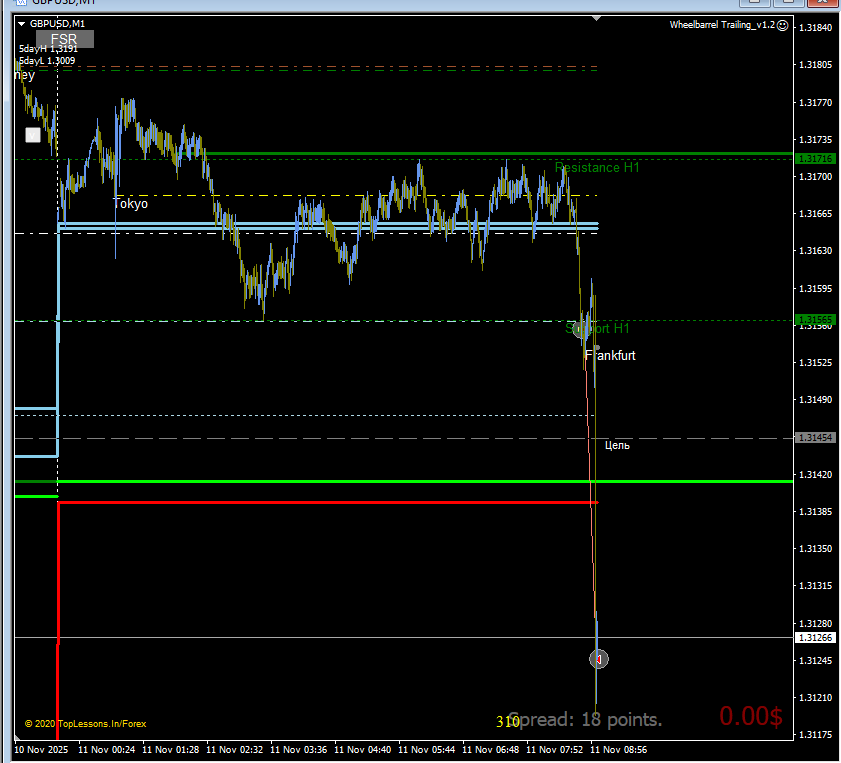
Task: Click the red '0.00$' profit value
Action: (x=751, y=716)
